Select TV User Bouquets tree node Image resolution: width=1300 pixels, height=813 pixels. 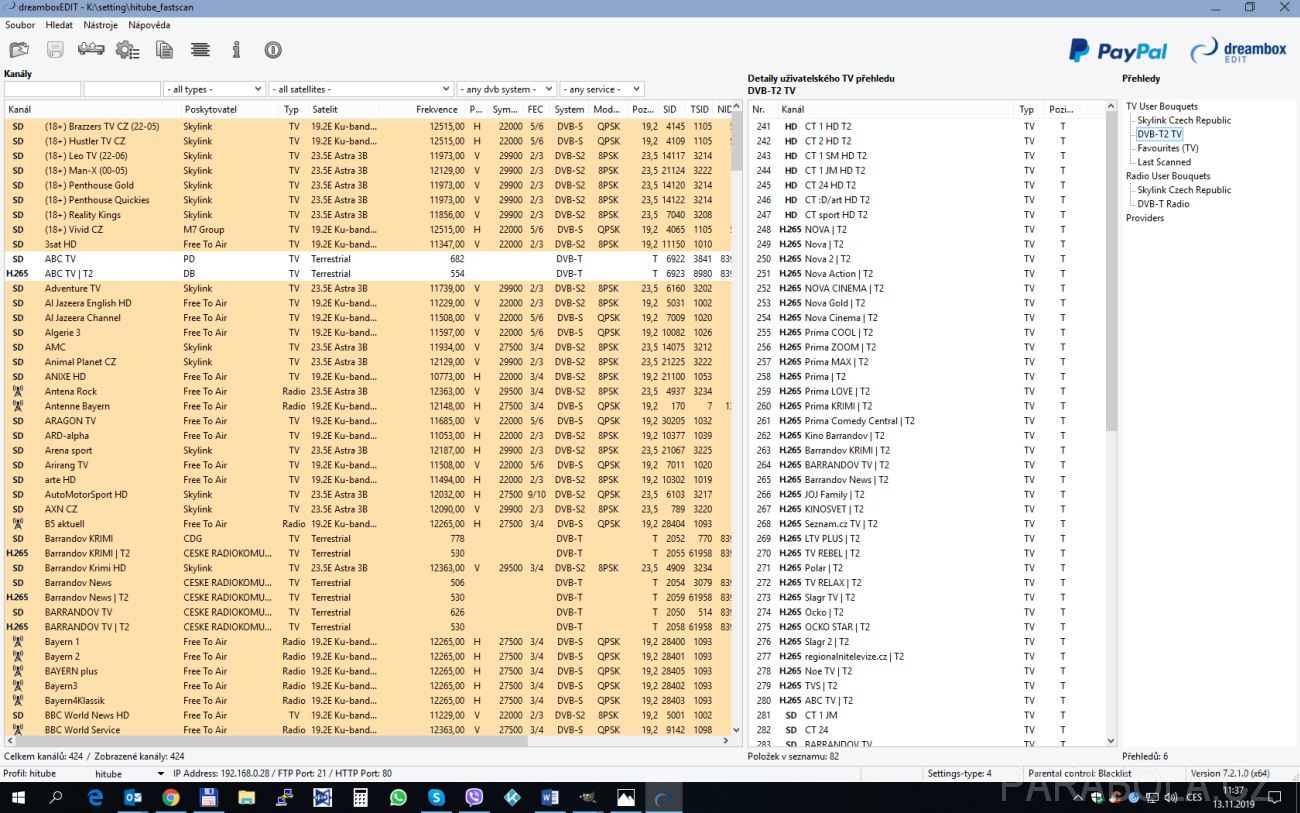coord(1161,106)
